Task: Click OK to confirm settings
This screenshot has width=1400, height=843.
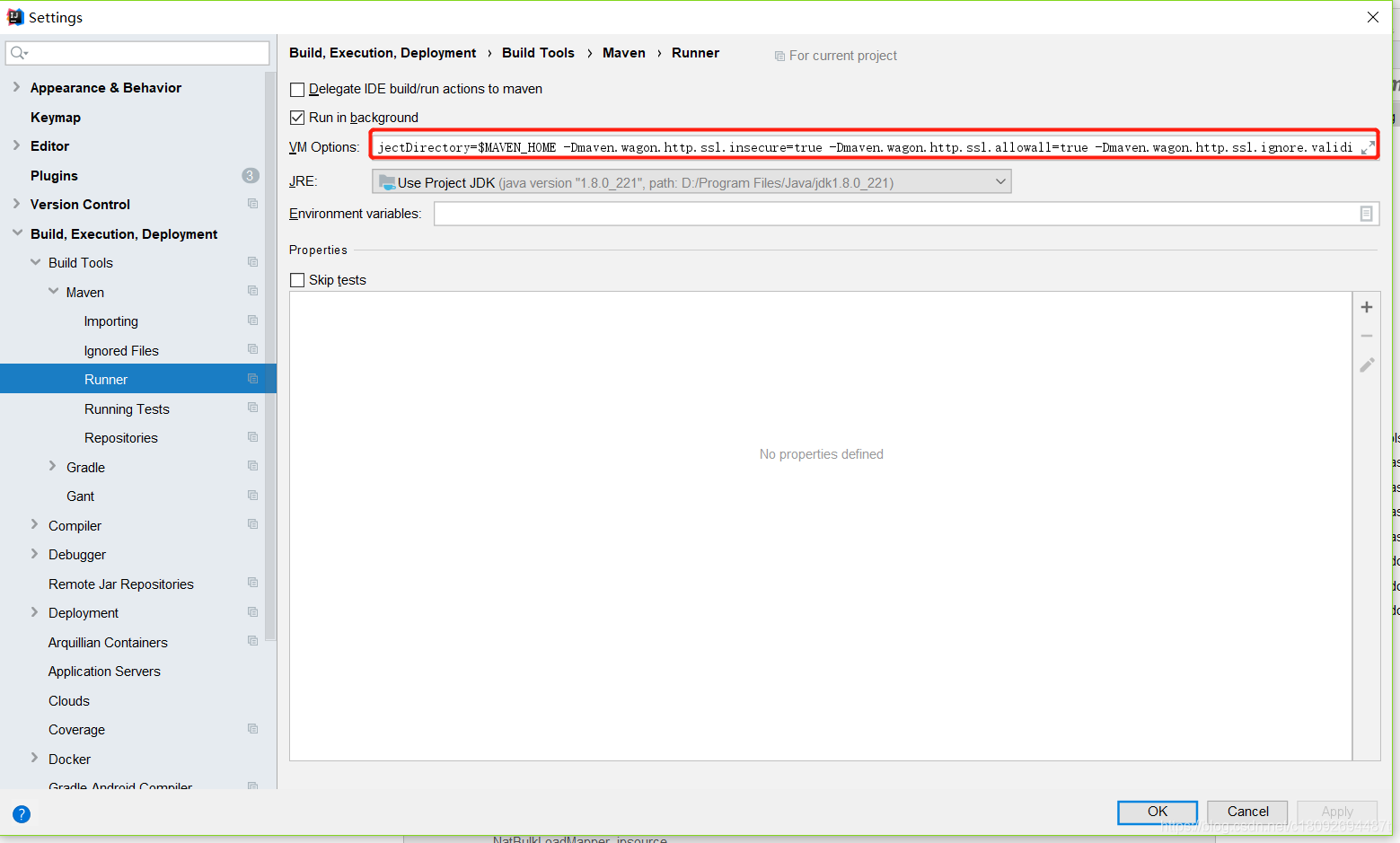Action: pos(1158,812)
